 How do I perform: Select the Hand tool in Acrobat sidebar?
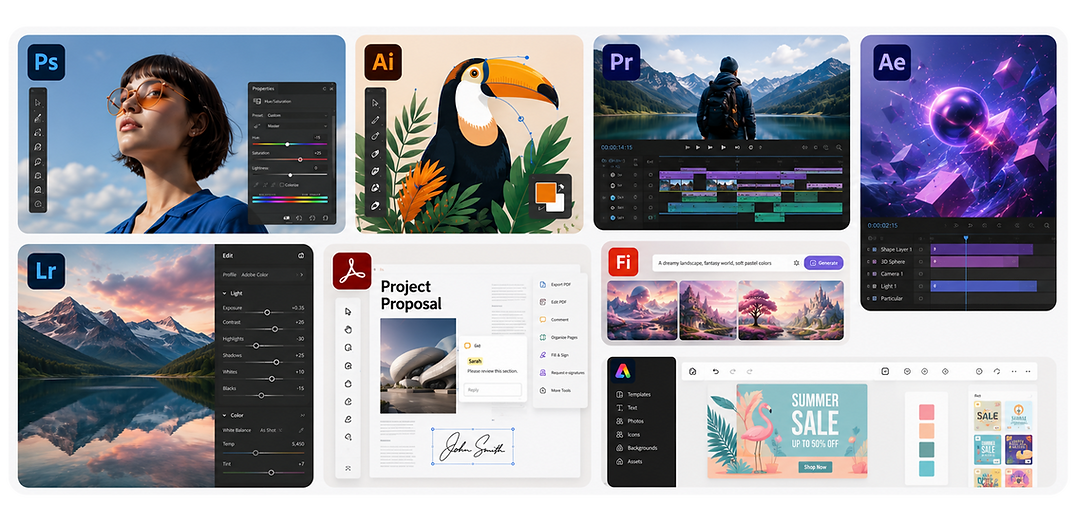tap(348, 330)
